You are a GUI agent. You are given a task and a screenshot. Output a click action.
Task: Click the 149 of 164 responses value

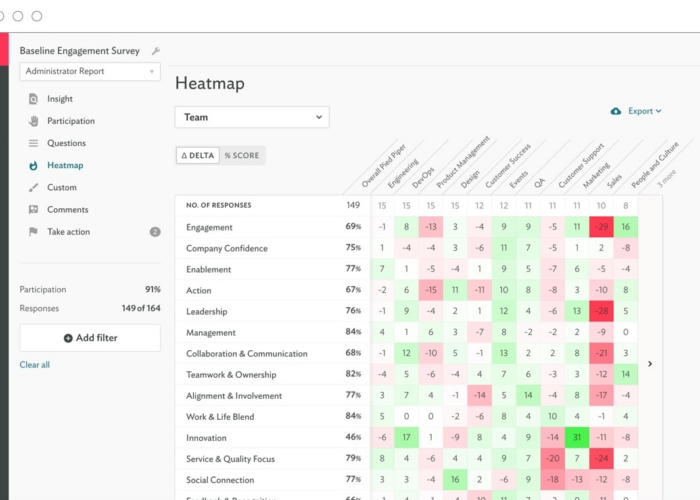point(141,308)
